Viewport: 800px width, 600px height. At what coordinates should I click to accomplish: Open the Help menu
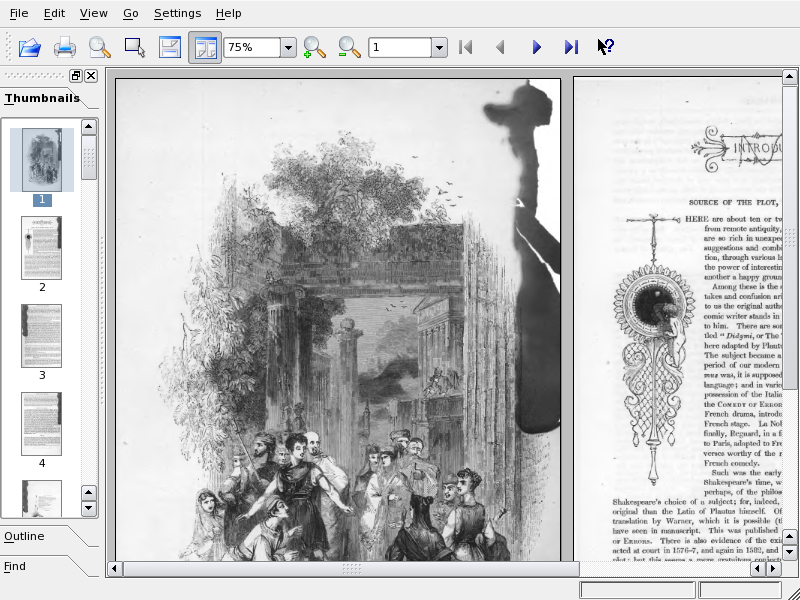[x=228, y=13]
